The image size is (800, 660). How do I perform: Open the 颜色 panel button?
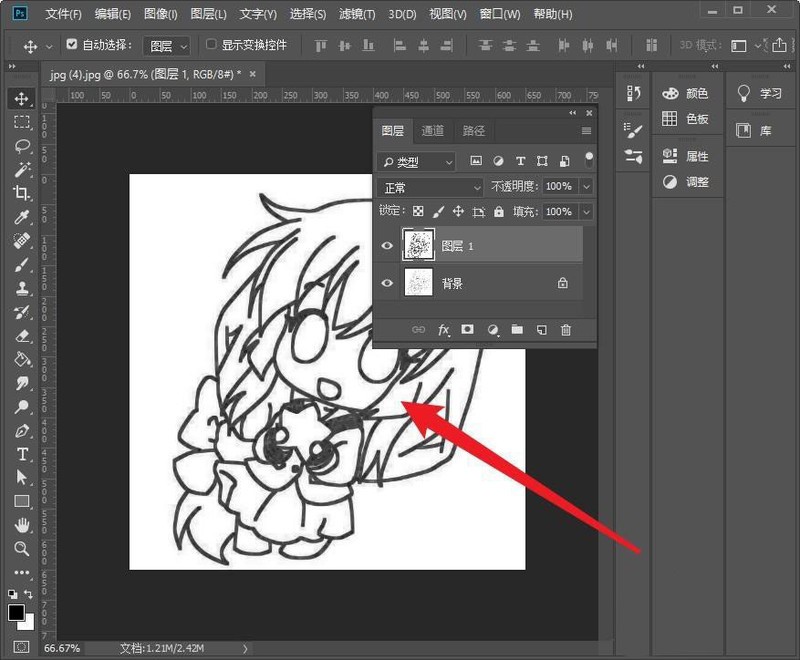[x=686, y=93]
